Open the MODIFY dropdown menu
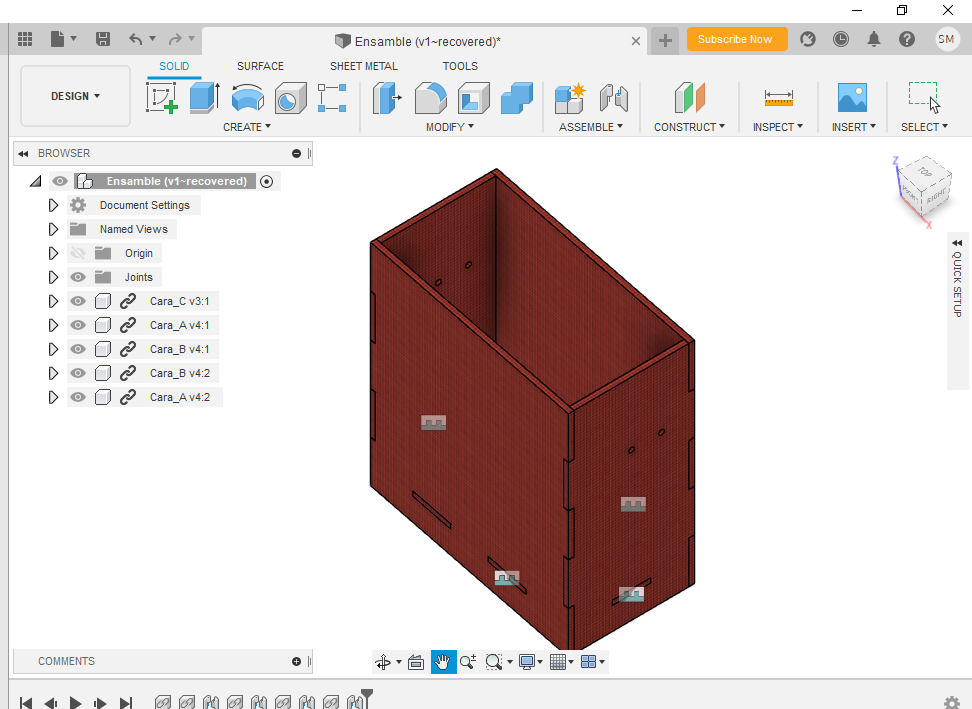 click(449, 127)
